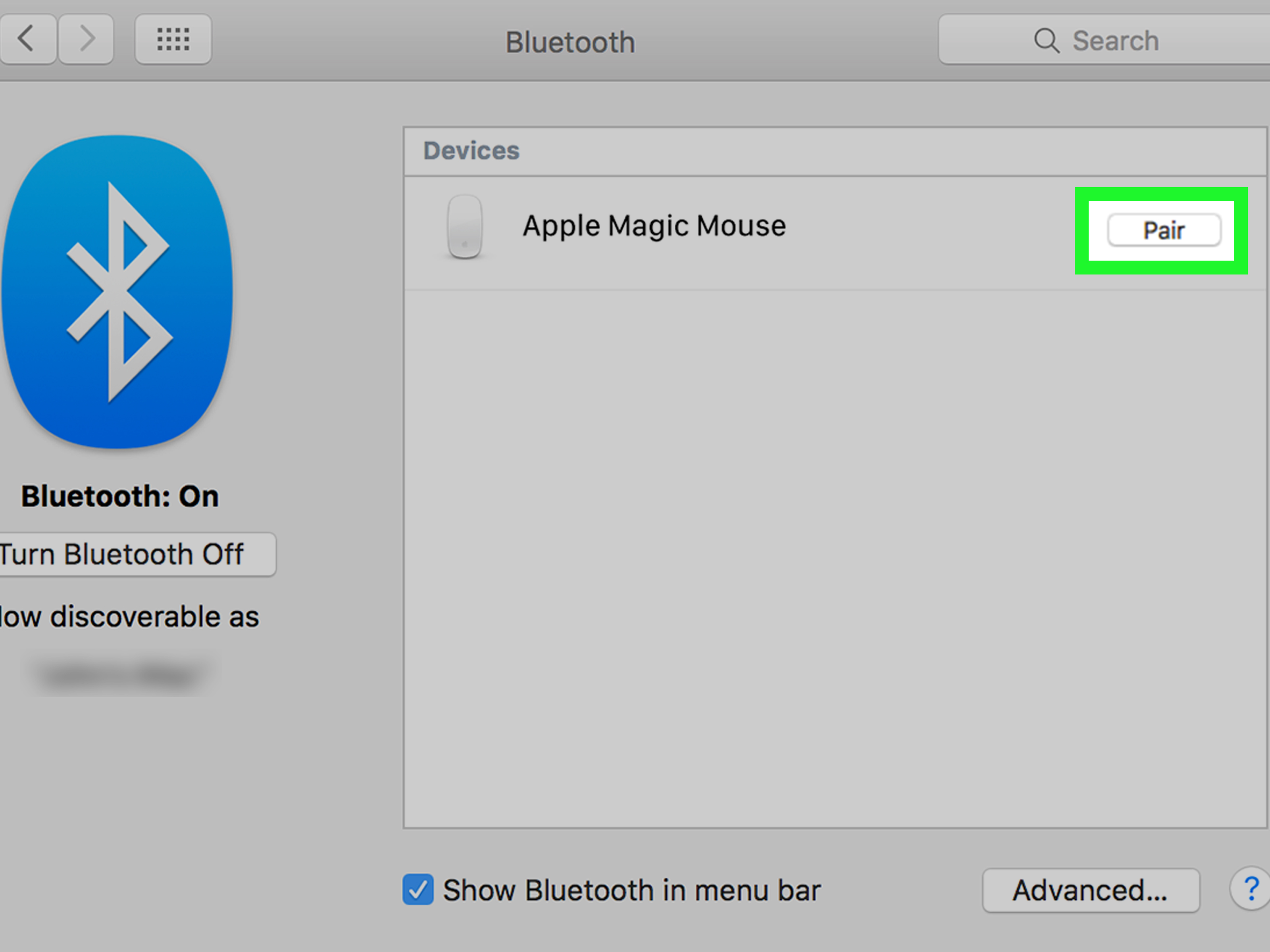The height and width of the screenshot is (952, 1270).
Task: Select the Apple Magic Mouse row text
Action: [x=654, y=226]
